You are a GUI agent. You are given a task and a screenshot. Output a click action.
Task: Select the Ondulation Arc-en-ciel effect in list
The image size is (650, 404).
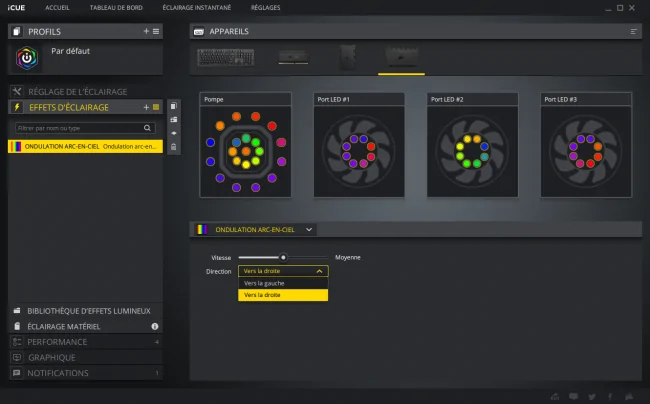pos(85,146)
